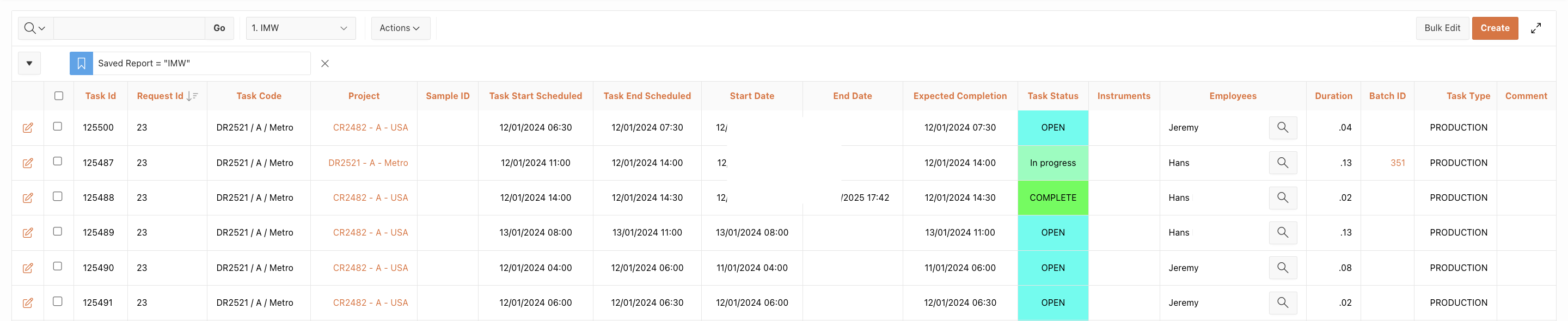Open employee lookup magnifier for task 125487
This screenshot has height=321, width=1568.
pos(1282,163)
